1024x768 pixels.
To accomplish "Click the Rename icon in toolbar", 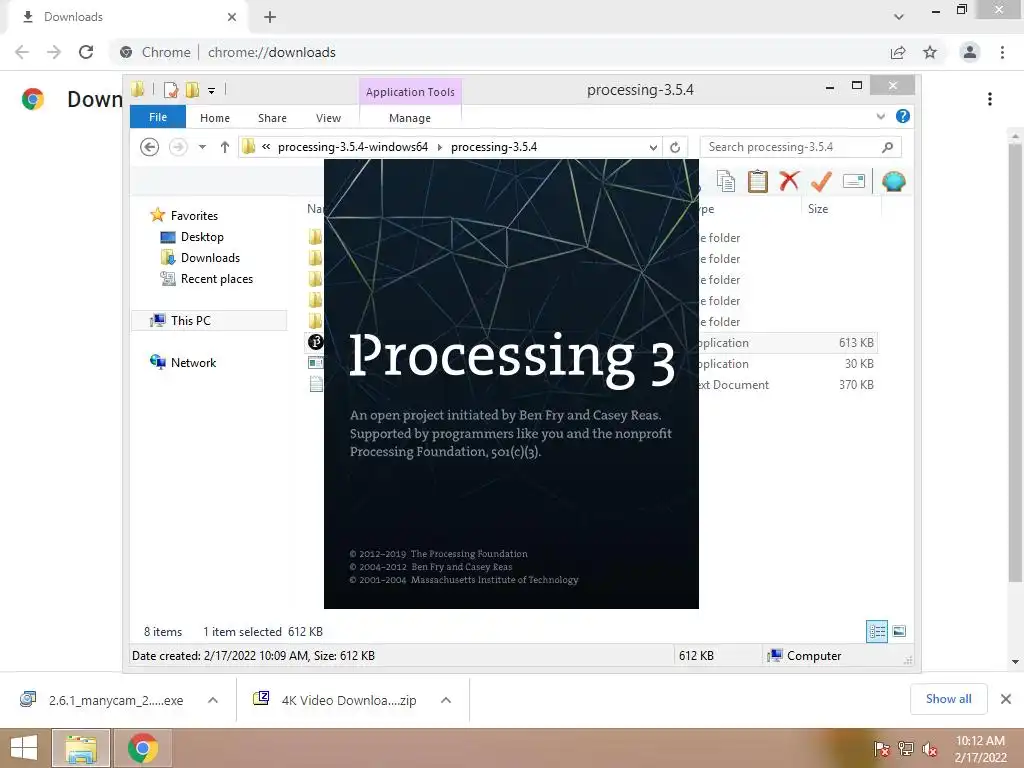I will (854, 181).
